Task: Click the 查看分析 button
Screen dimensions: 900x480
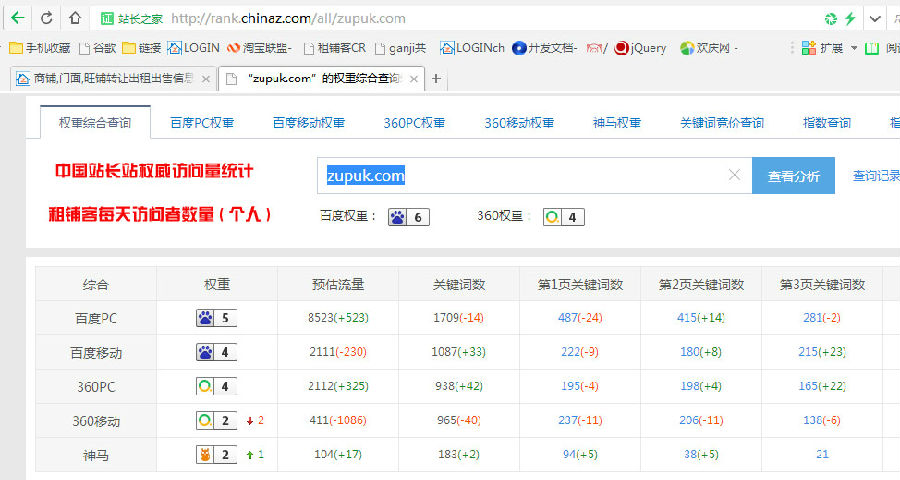Action: (793, 176)
